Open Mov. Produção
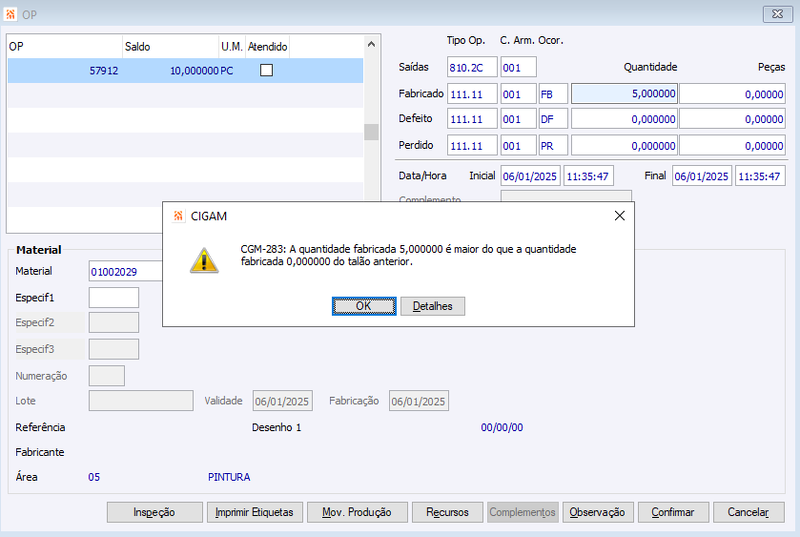Screen dimensions: 800x537 pos(357,512)
